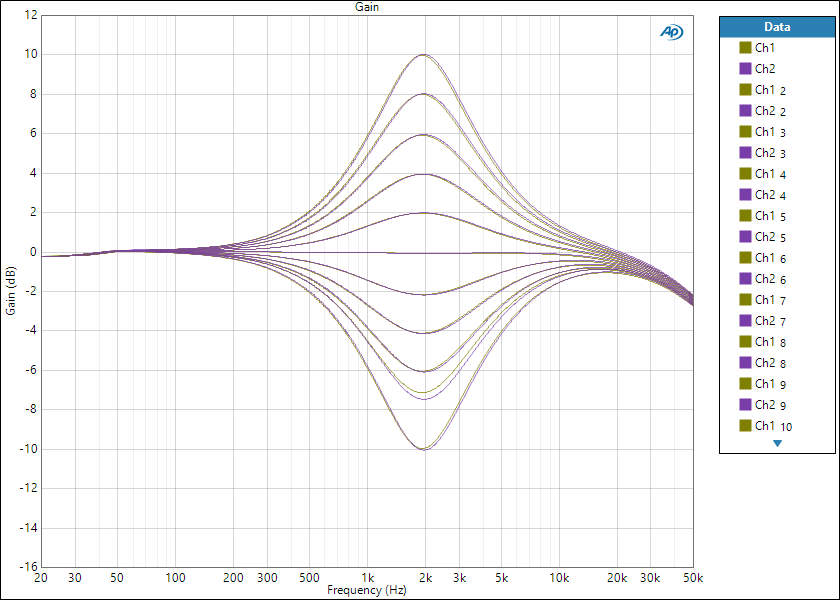Select the Ch1 5 legend label
The image size is (840, 600).
pos(770,216)
